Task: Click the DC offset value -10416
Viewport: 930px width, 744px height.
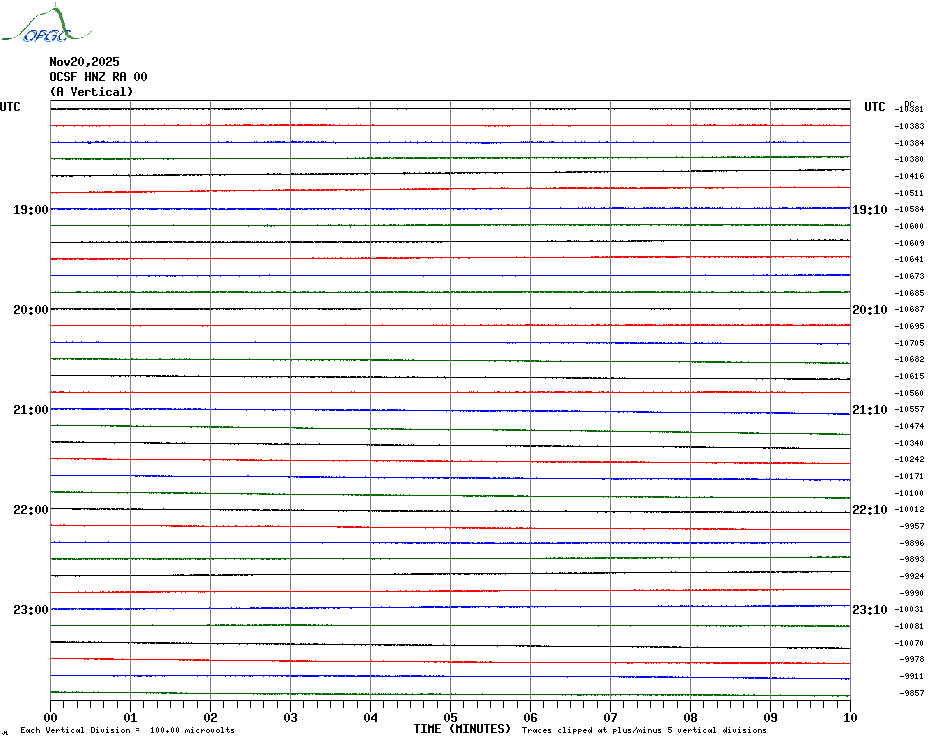Action: 909,176
